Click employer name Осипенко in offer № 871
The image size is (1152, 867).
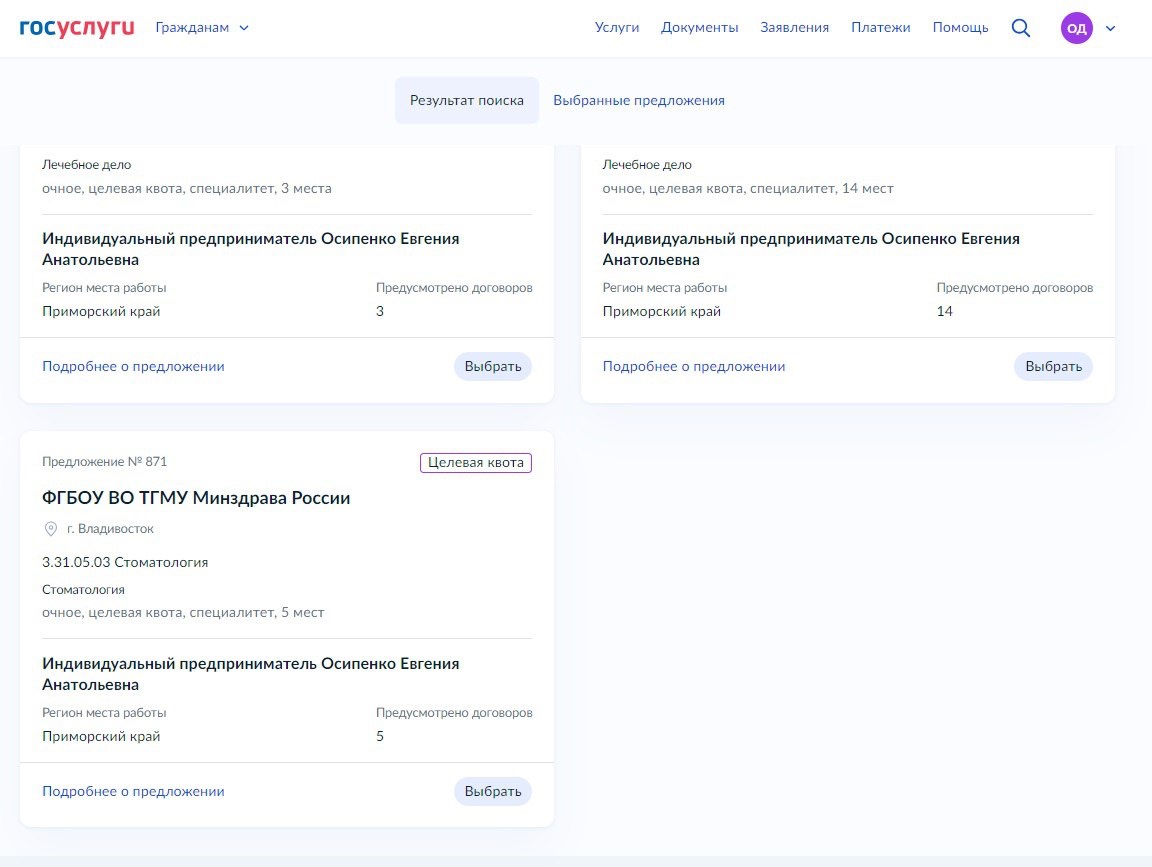coord(251,674)
